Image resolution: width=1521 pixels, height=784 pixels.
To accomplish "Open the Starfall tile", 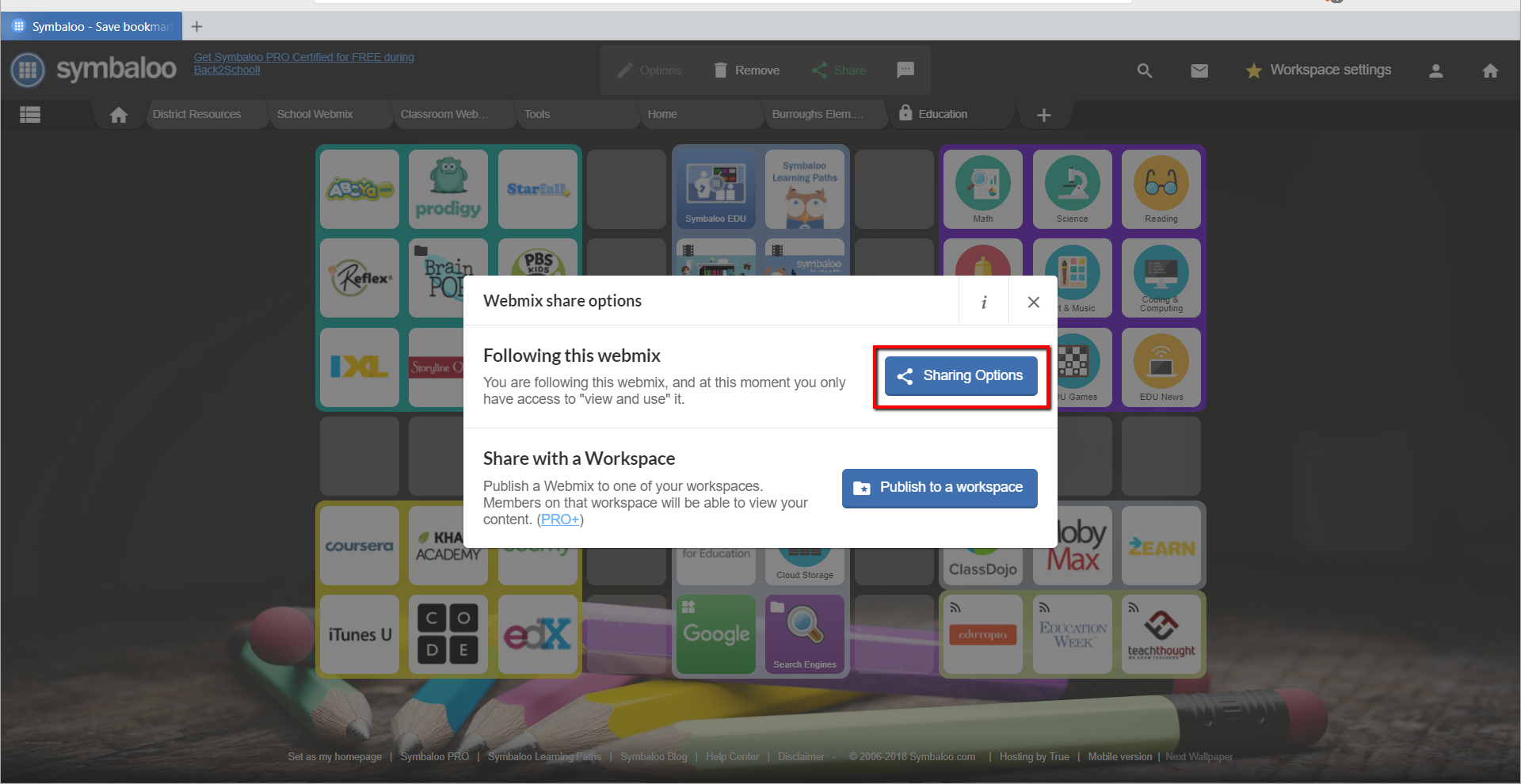I will (x=538, y=189).
